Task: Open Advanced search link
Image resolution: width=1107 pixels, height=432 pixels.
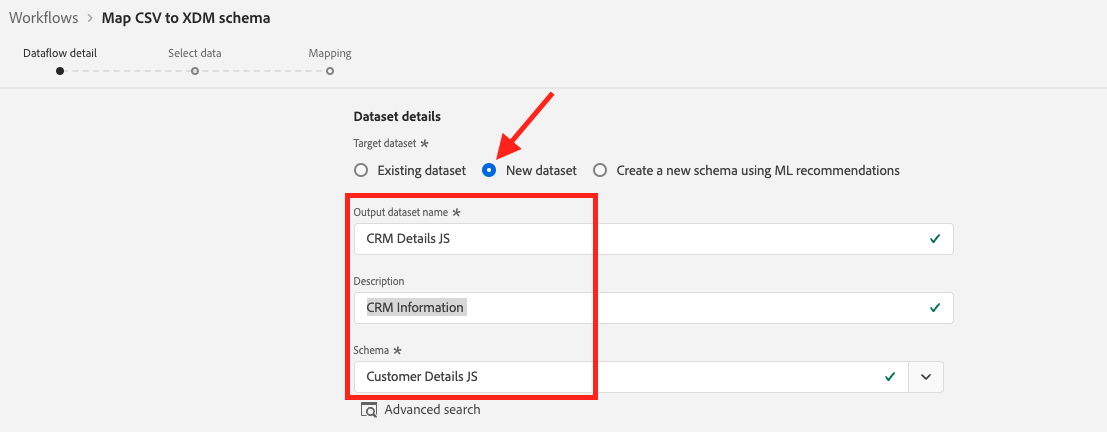Action: coord(432,409)
